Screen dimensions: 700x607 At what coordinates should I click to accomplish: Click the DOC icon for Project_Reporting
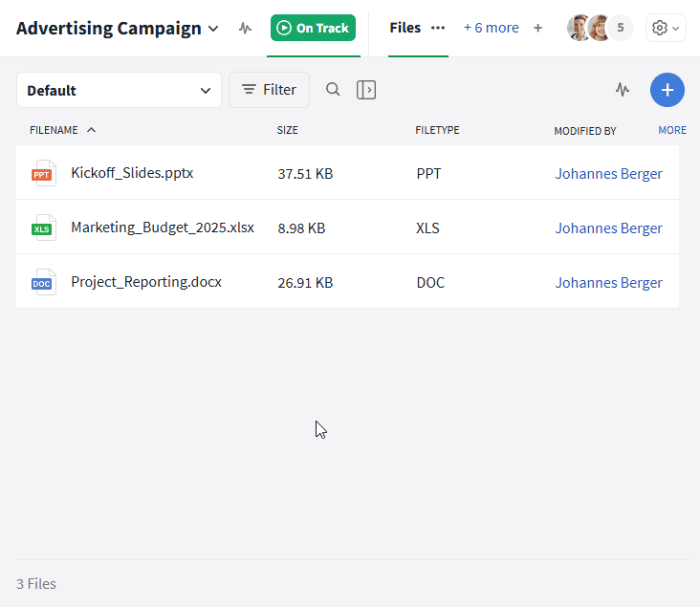coord(43,282)
